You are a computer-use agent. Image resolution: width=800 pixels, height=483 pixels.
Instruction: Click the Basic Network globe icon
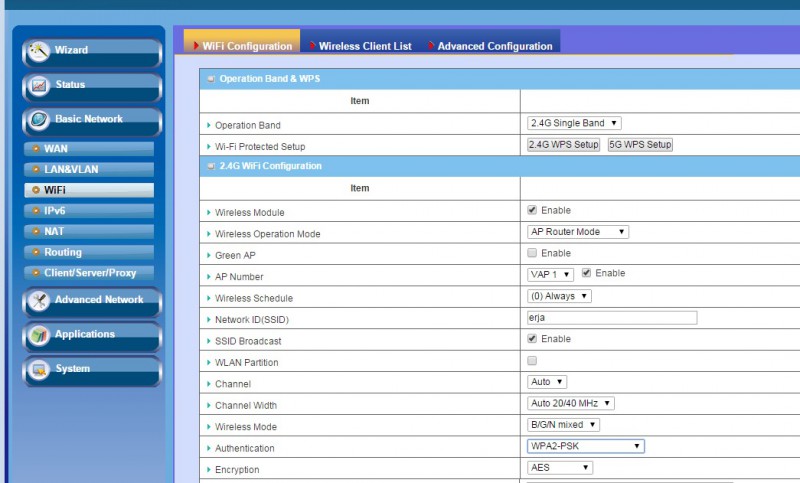coord(39,120)
